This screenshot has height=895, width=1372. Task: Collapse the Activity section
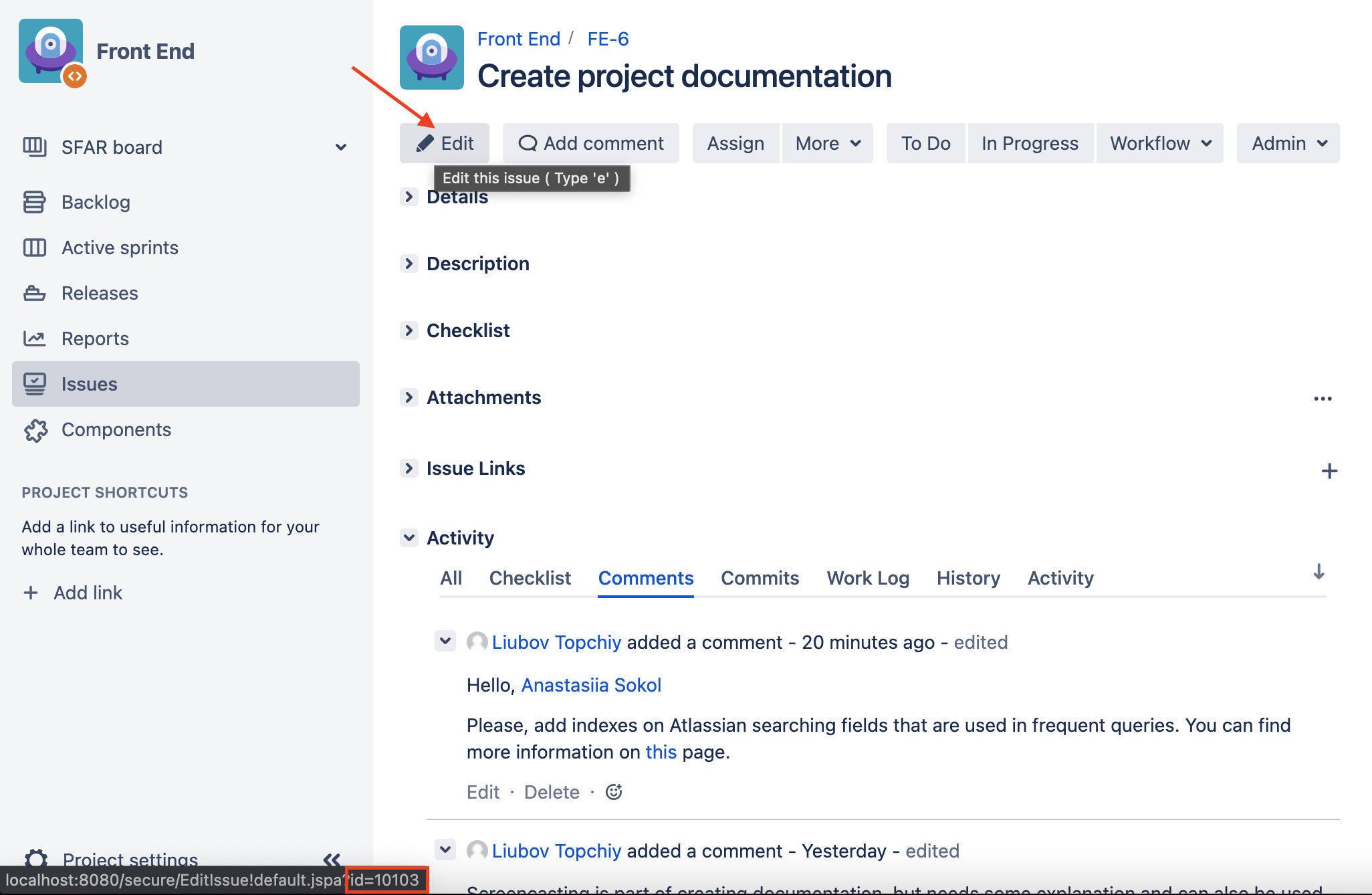pyautogui.click(x=409, y=537)
